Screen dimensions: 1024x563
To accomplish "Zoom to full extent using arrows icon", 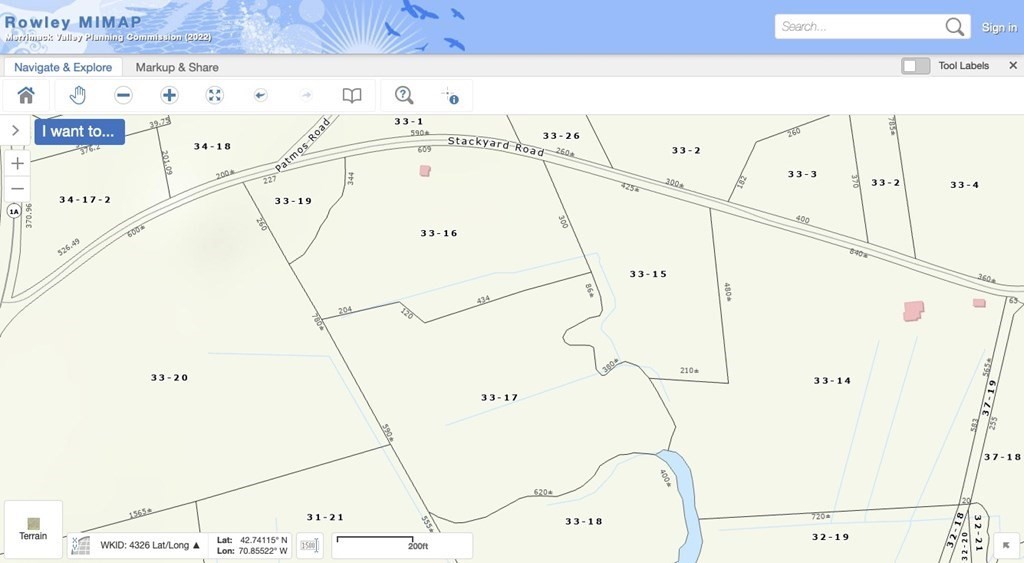I will tap(214, 95).
